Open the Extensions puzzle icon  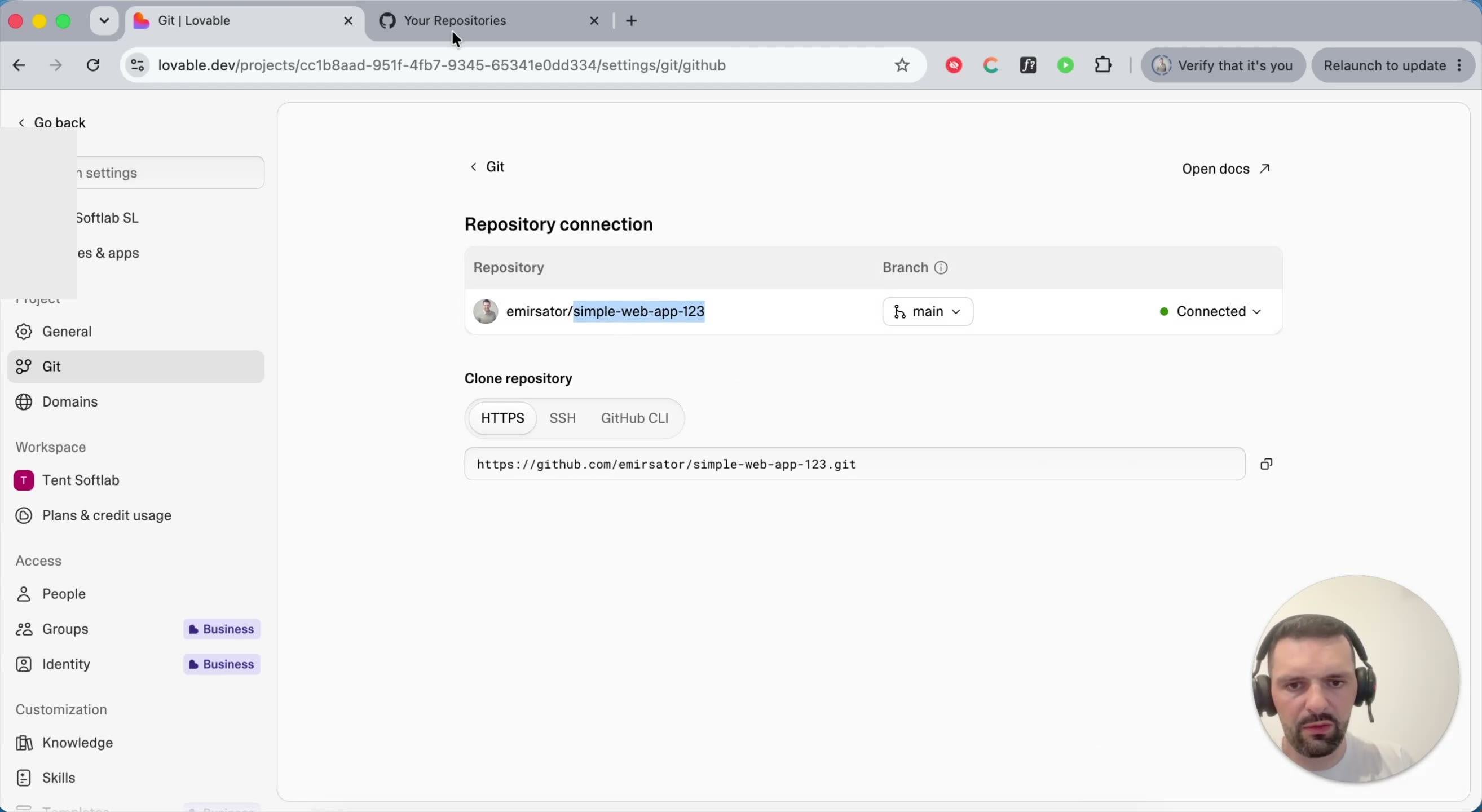[x=1103, y=65]
